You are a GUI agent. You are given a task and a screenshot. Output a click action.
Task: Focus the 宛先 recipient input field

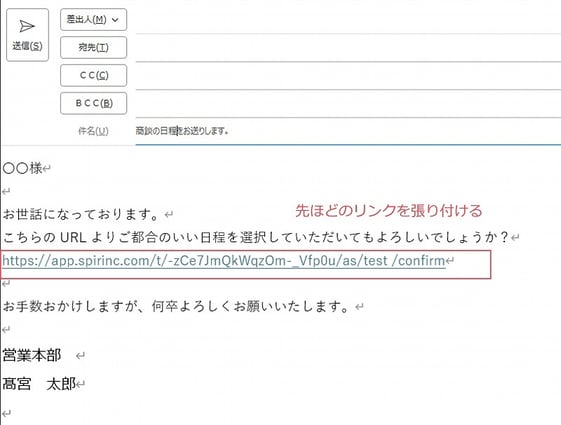coord(348,48)
